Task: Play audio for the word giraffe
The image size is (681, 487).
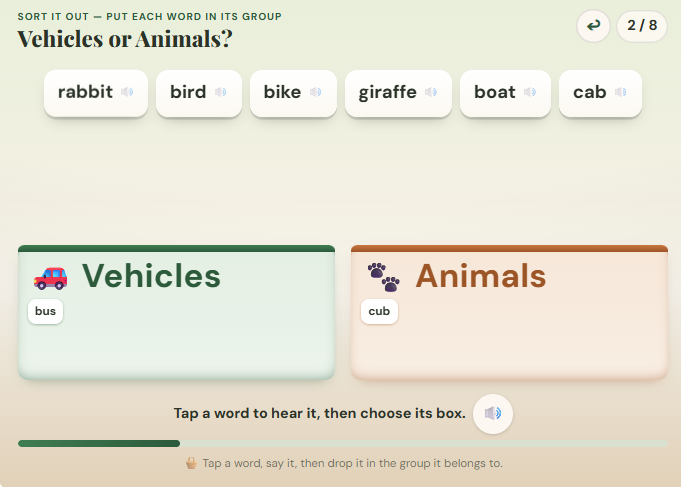Action: tap(431, 92)
